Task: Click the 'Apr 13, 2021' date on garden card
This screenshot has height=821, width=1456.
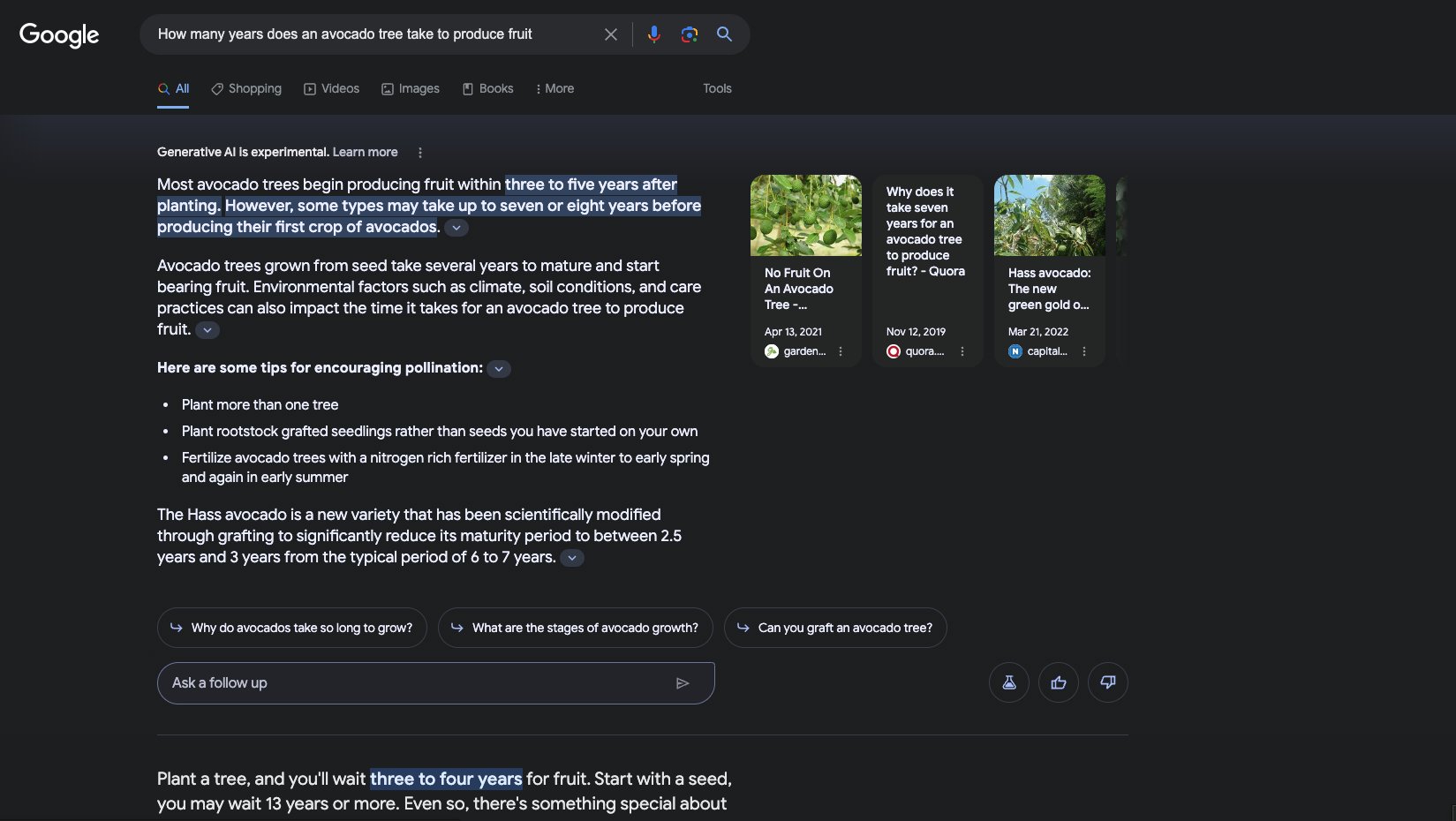Action: pos(793,332)
